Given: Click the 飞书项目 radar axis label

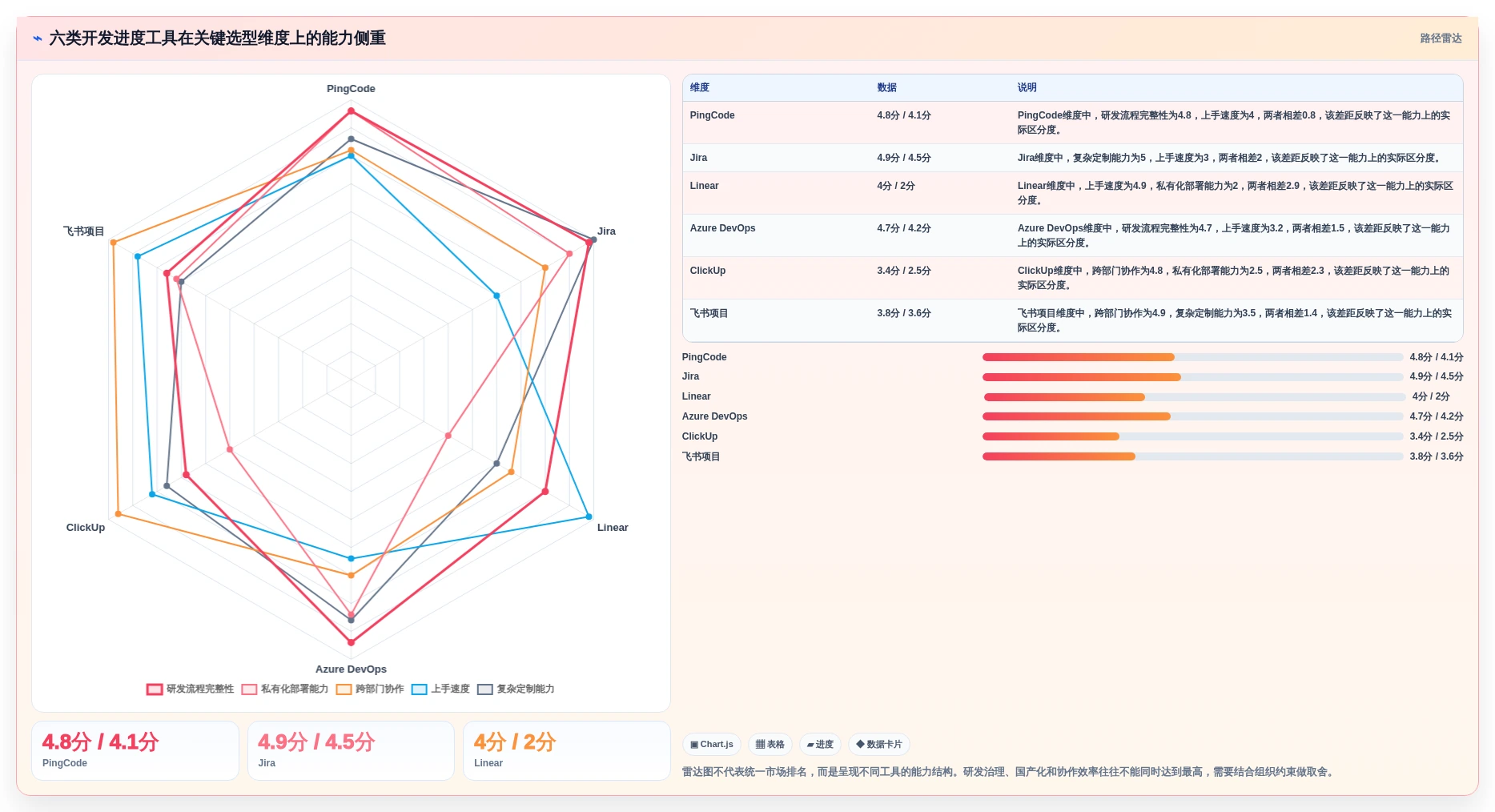Looking at the screenshot, I should pos(84,231).
